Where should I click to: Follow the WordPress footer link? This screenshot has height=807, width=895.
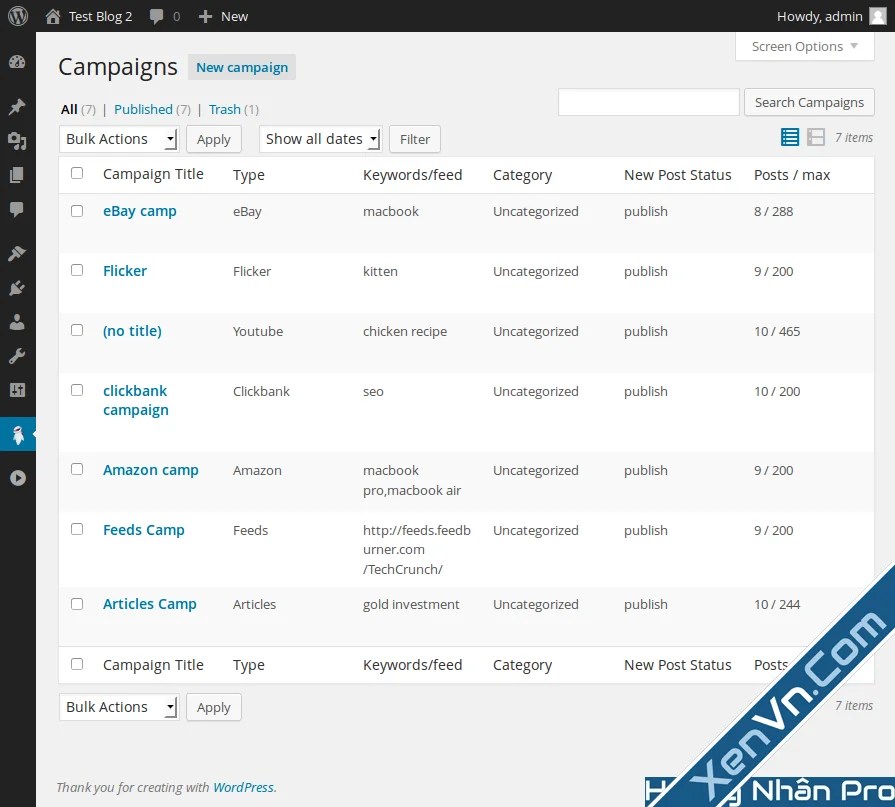[x=243, y=788]
